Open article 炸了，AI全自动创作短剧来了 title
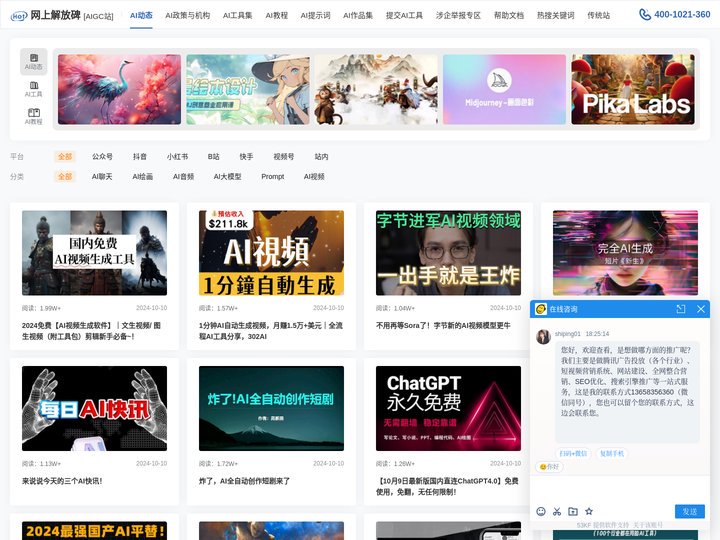This screenshot has width=720, height=540. click(x=244, y=481)
